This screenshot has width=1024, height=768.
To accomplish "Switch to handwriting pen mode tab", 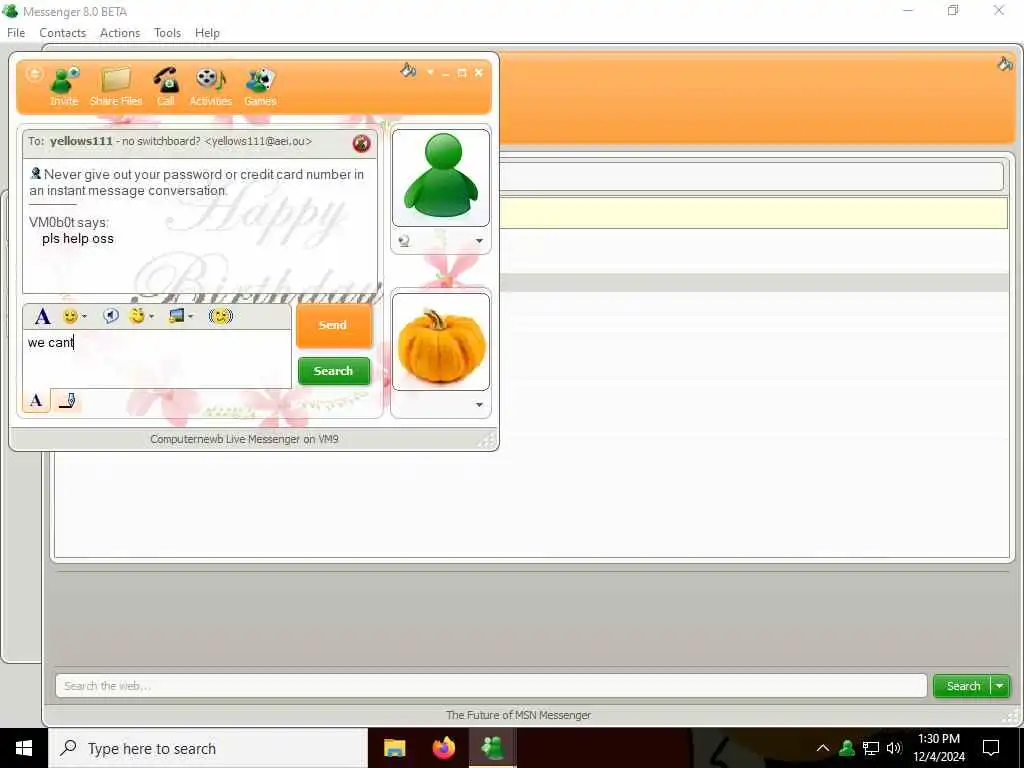I will 67,400.
